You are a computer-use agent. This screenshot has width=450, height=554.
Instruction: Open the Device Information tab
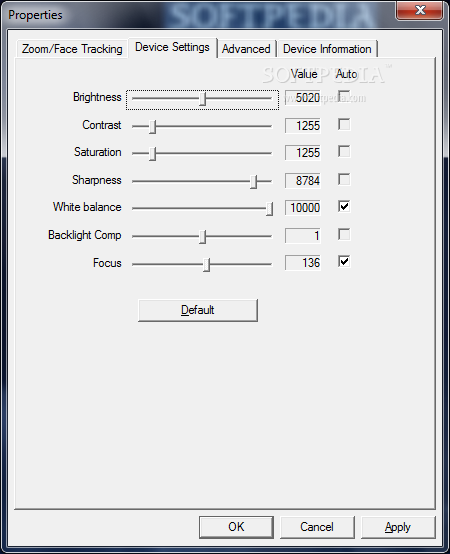[x=327, y=49]
